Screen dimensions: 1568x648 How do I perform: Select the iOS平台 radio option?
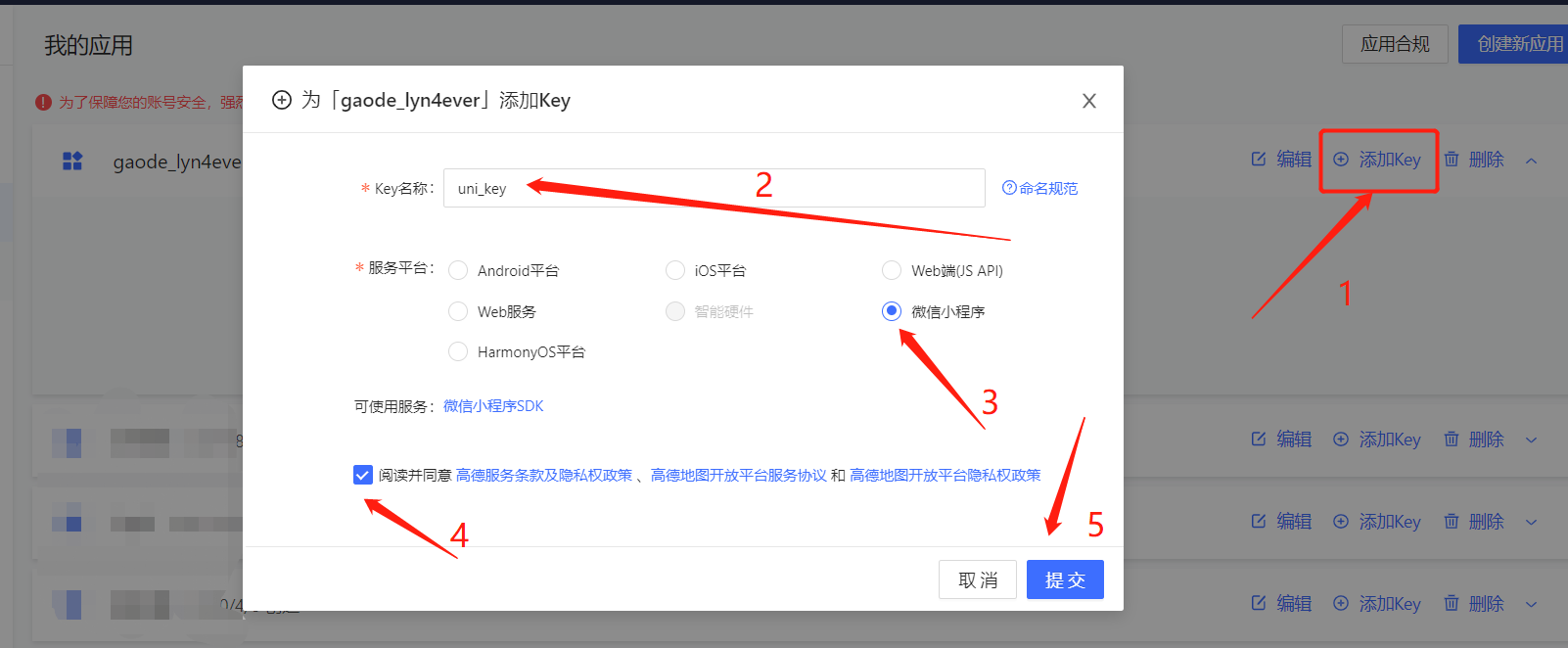coord(674,270)
